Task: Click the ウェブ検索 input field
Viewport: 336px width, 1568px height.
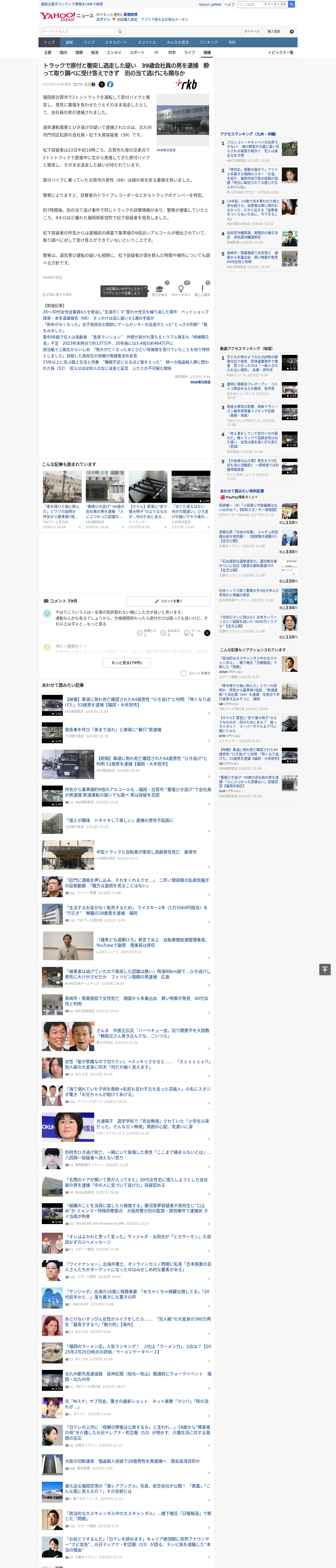Action: [251, 4]
